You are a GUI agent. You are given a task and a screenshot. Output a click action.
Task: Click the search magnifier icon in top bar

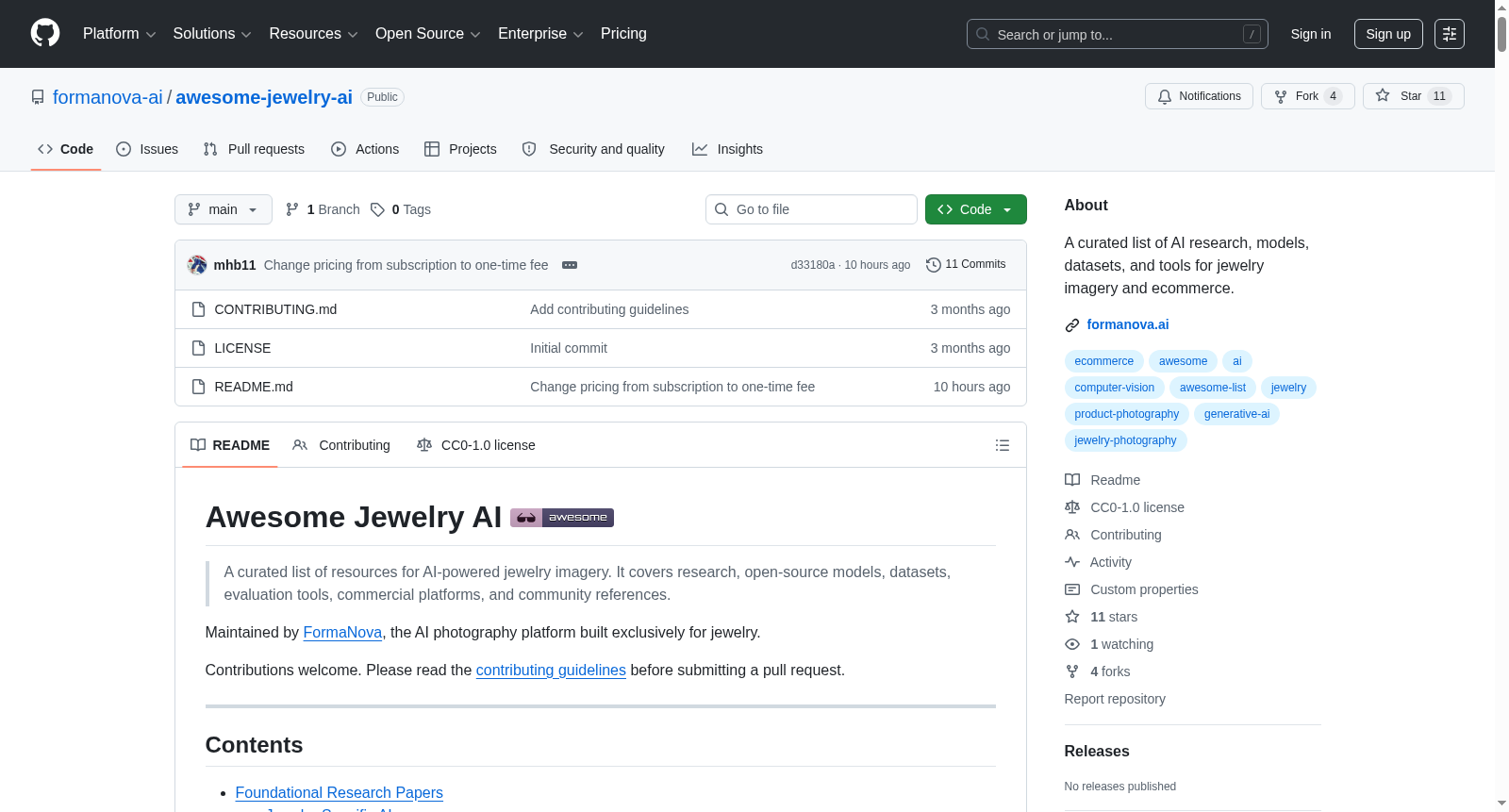click(983, 34)
